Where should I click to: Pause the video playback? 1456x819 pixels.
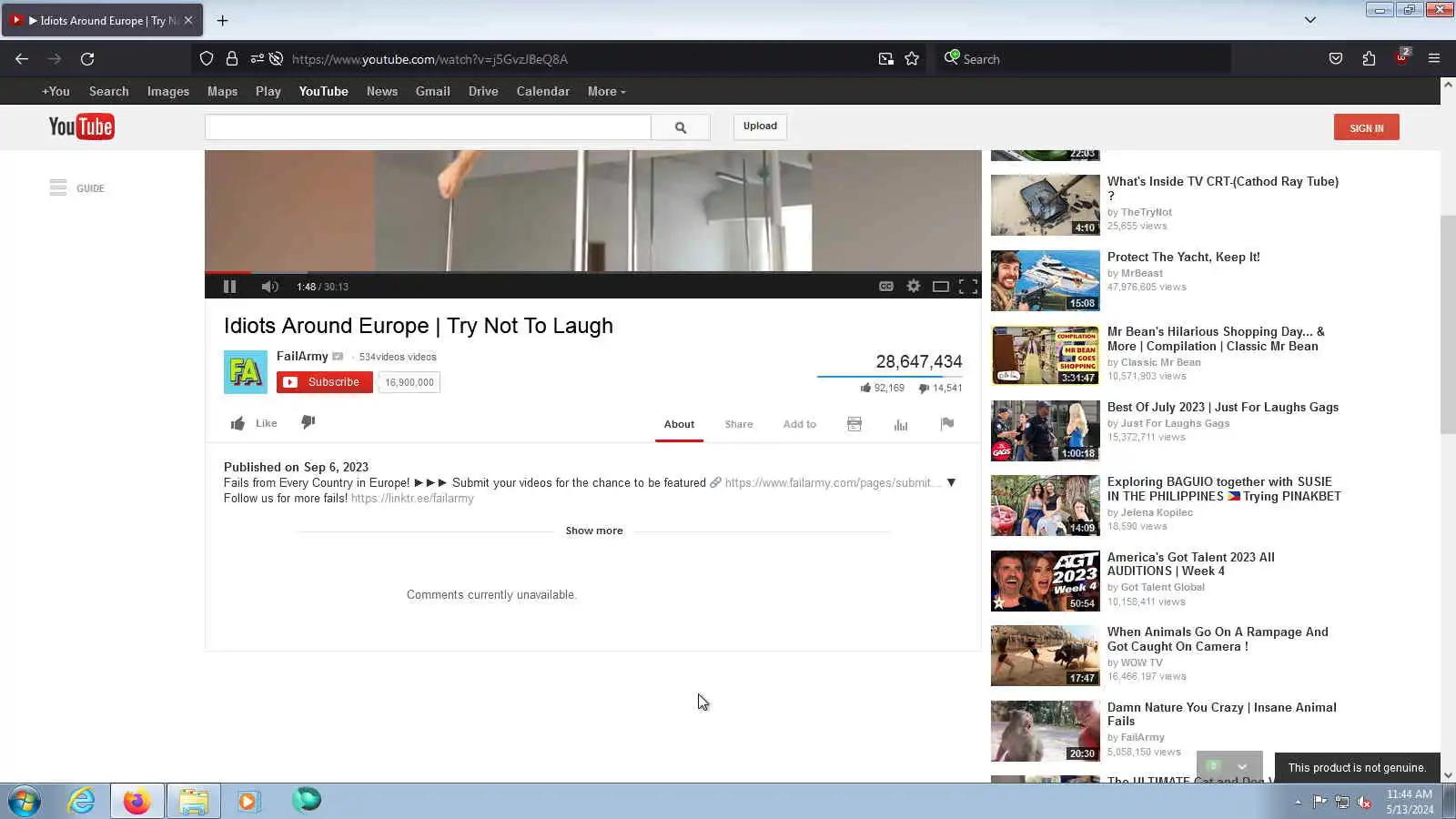pyautogui.click(x=229, y=287)
